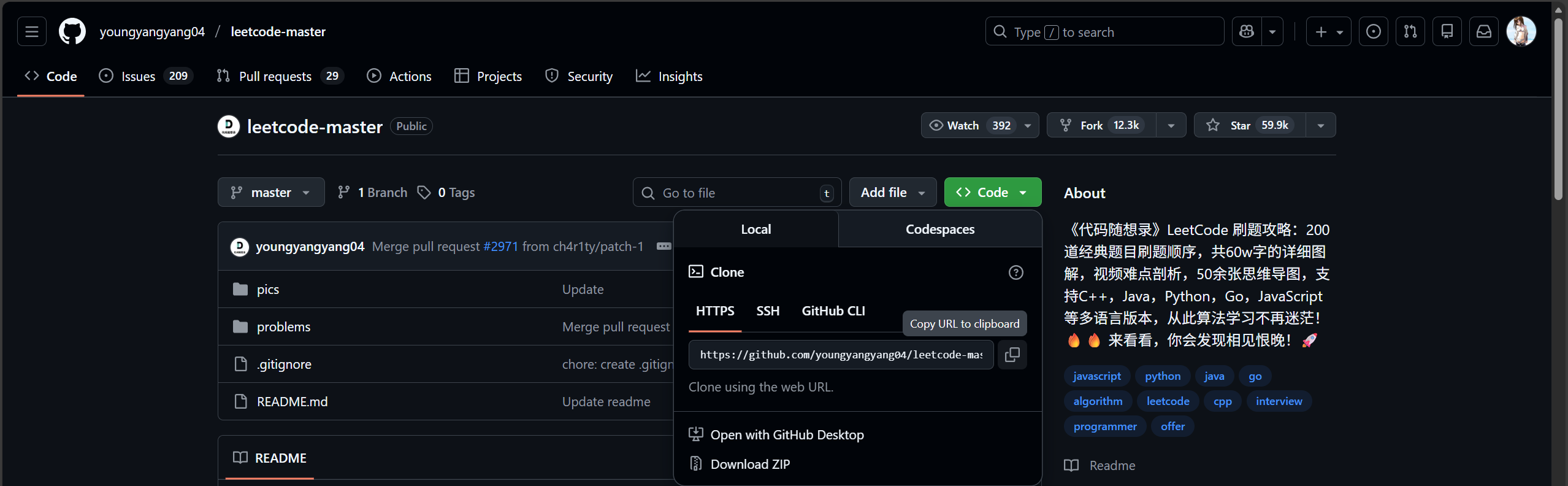This screenshot has width=1568, height=486.
Task: Open Copilot chat icon in header
Action: click(1247, 31)
